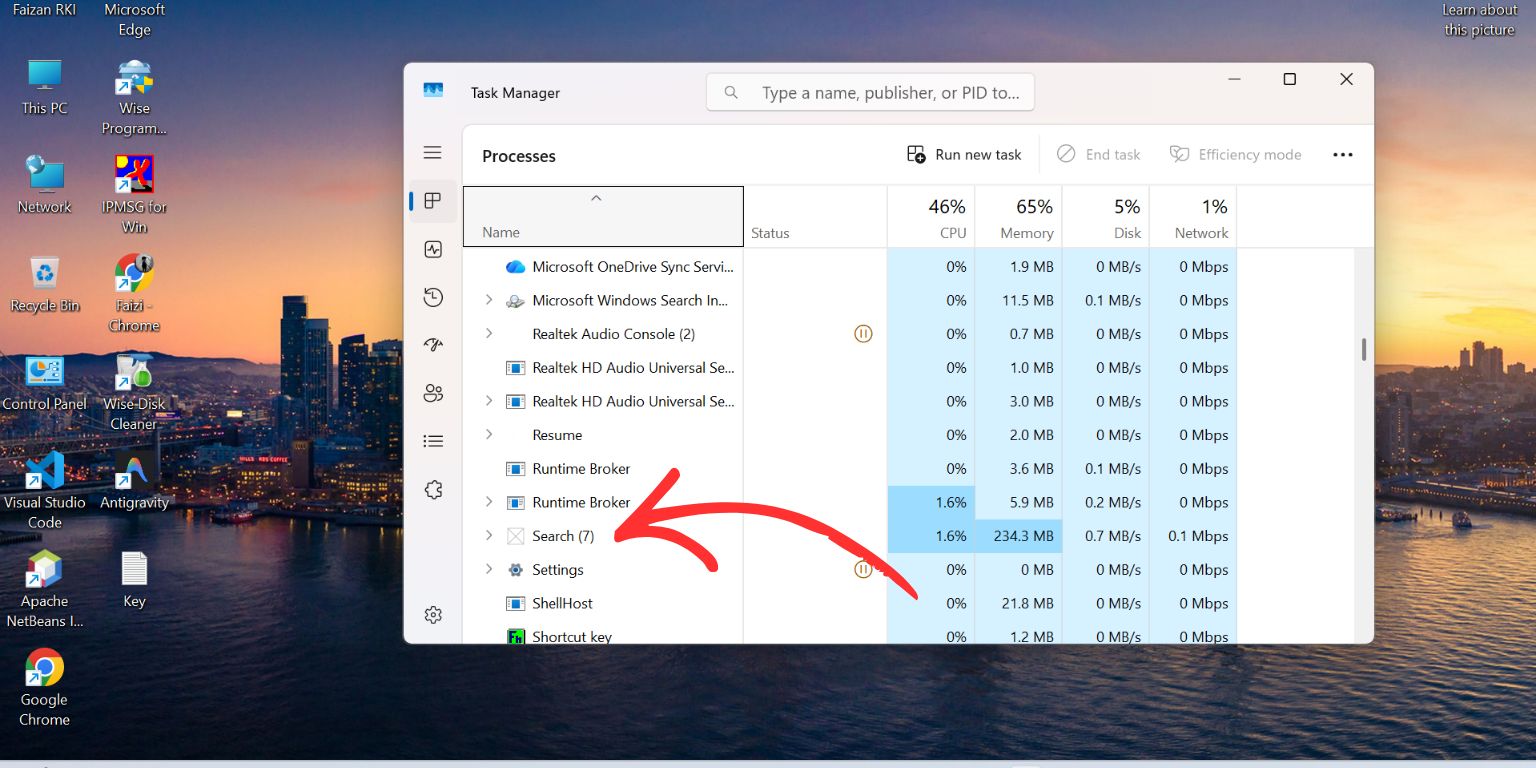1536x768 pixels.
Task: Open the Users page in sidebar
Action: tap(432, 393)
